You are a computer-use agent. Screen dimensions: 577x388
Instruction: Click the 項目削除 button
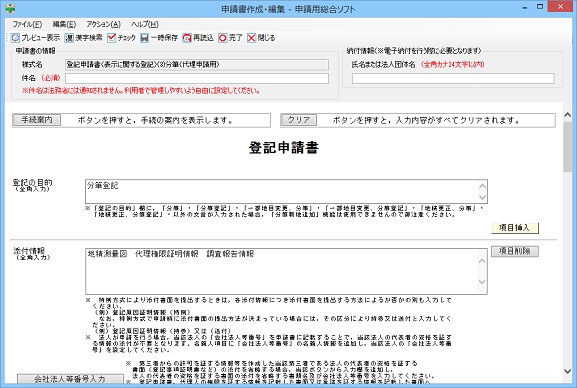click(515, 251)
